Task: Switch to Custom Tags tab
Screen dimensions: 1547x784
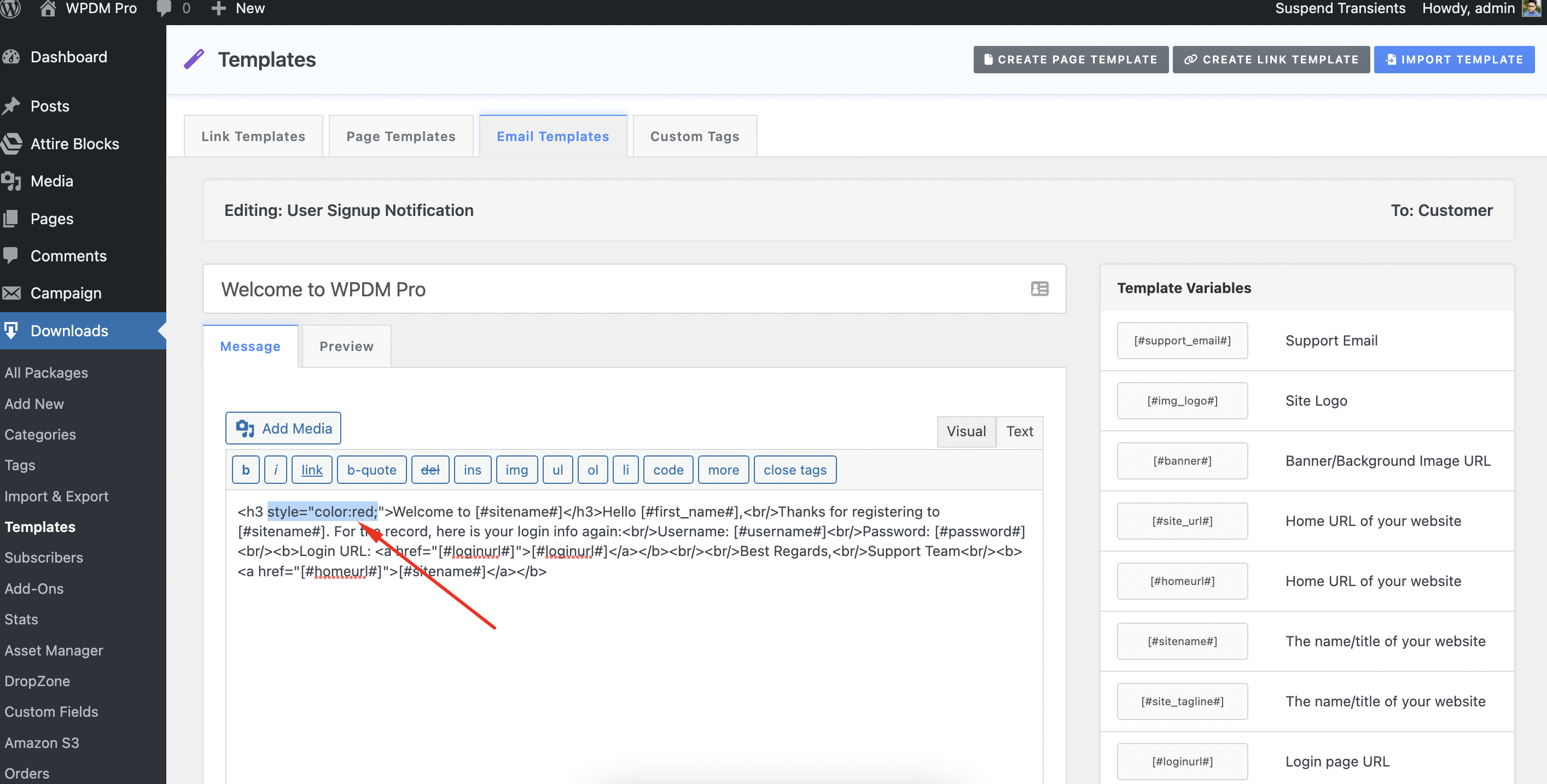Action: click(x=695, y=136)
